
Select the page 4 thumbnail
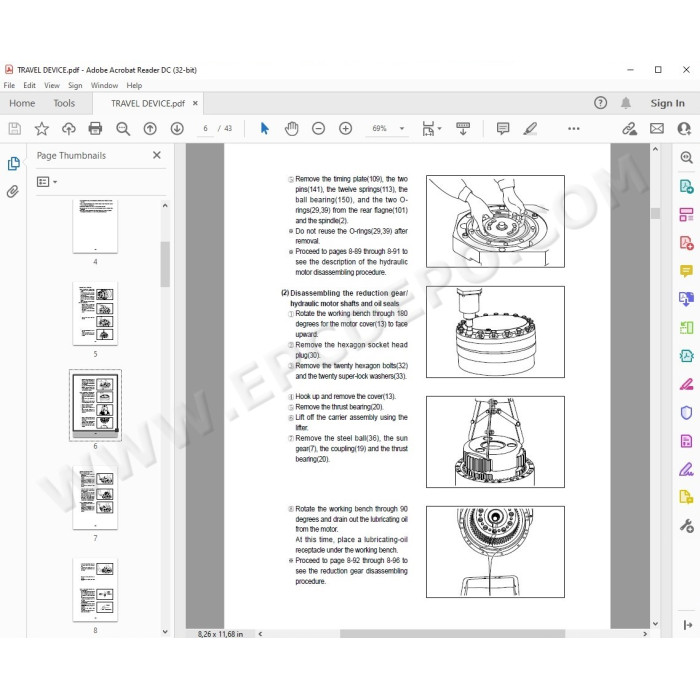[x=95, y=226]
